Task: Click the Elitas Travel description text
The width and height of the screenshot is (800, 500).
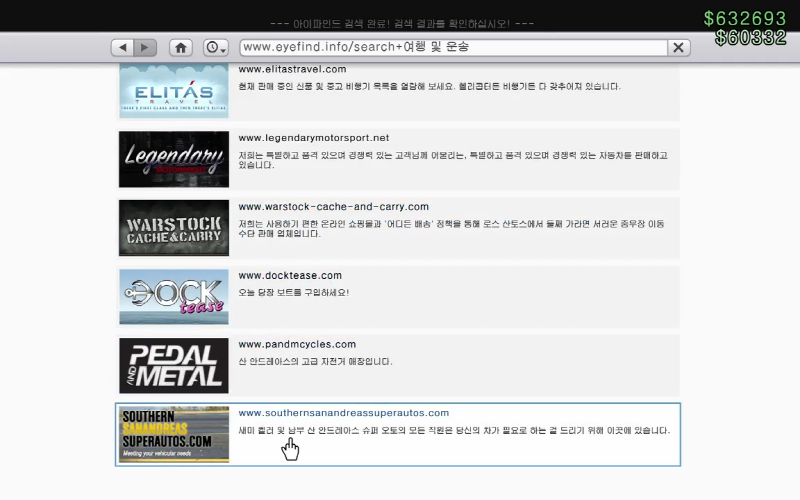Action: coord(430,87)
